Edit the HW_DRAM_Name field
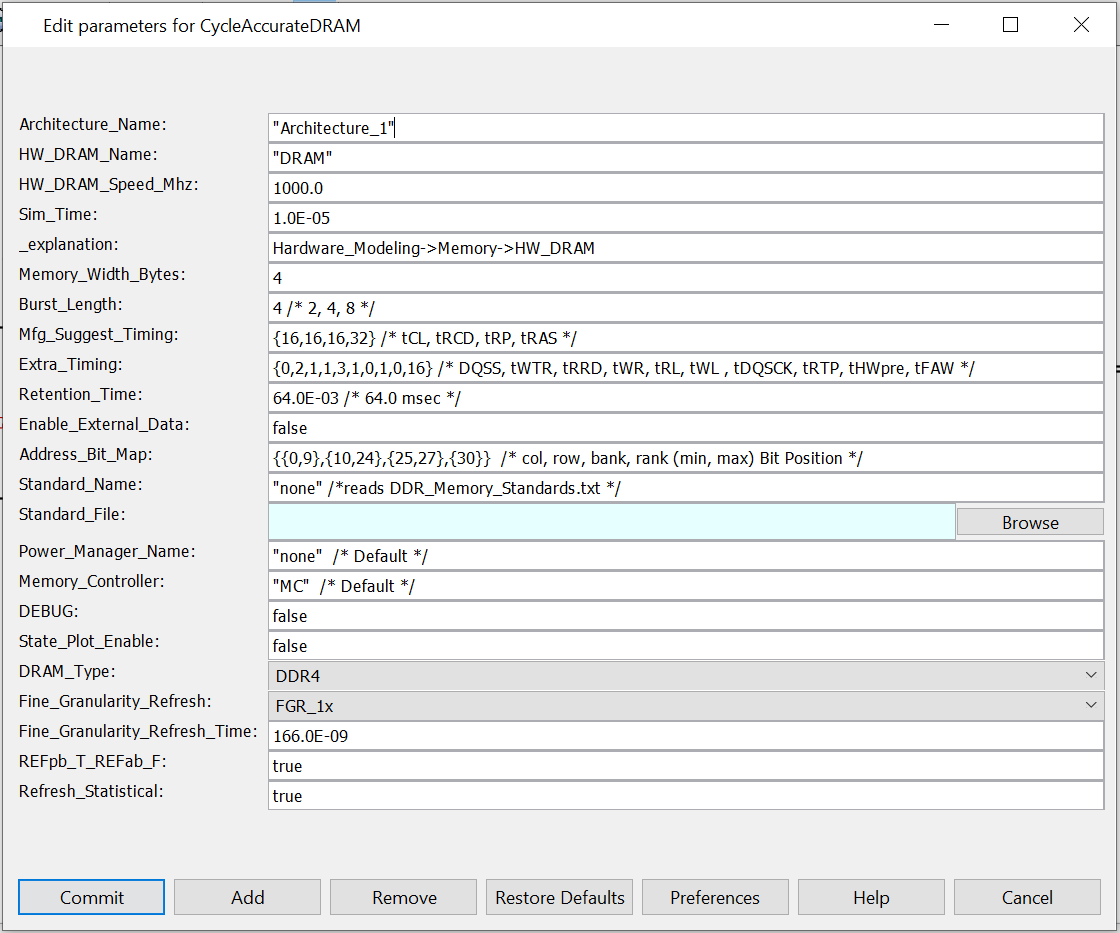 pos(686,158)
